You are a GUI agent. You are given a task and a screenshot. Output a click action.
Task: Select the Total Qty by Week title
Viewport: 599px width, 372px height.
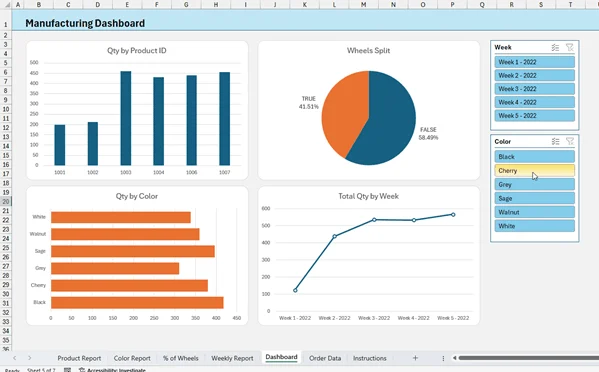coord(368,196)
